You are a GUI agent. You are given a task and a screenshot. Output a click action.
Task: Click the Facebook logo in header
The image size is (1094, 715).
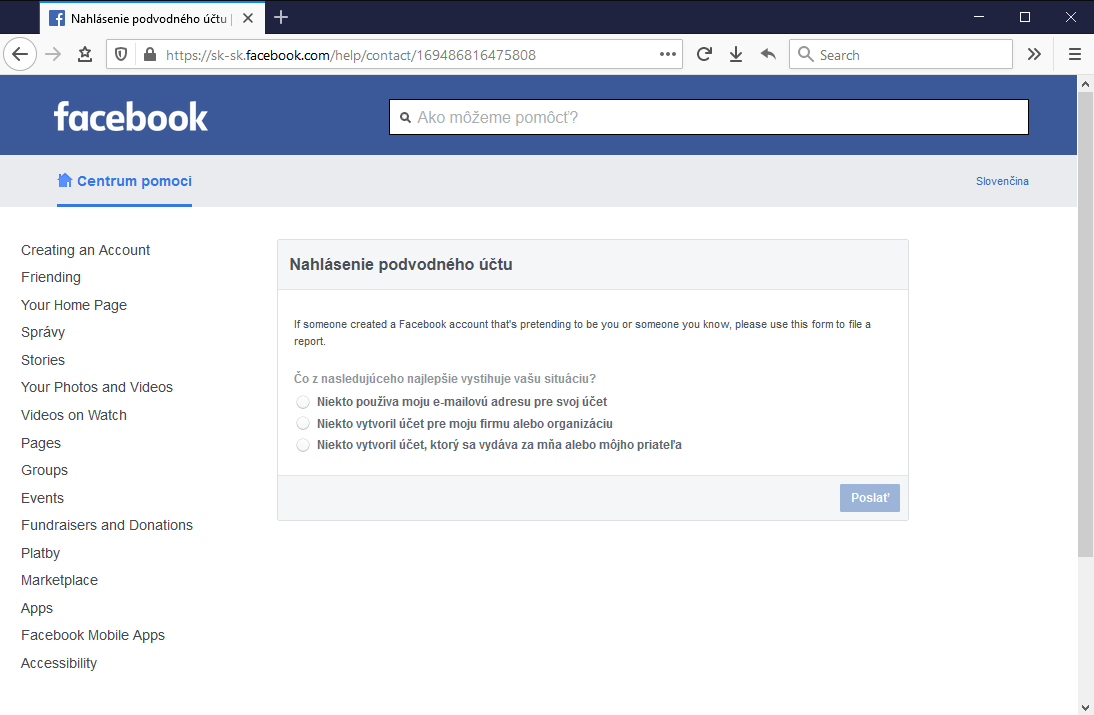pos(131,117)
